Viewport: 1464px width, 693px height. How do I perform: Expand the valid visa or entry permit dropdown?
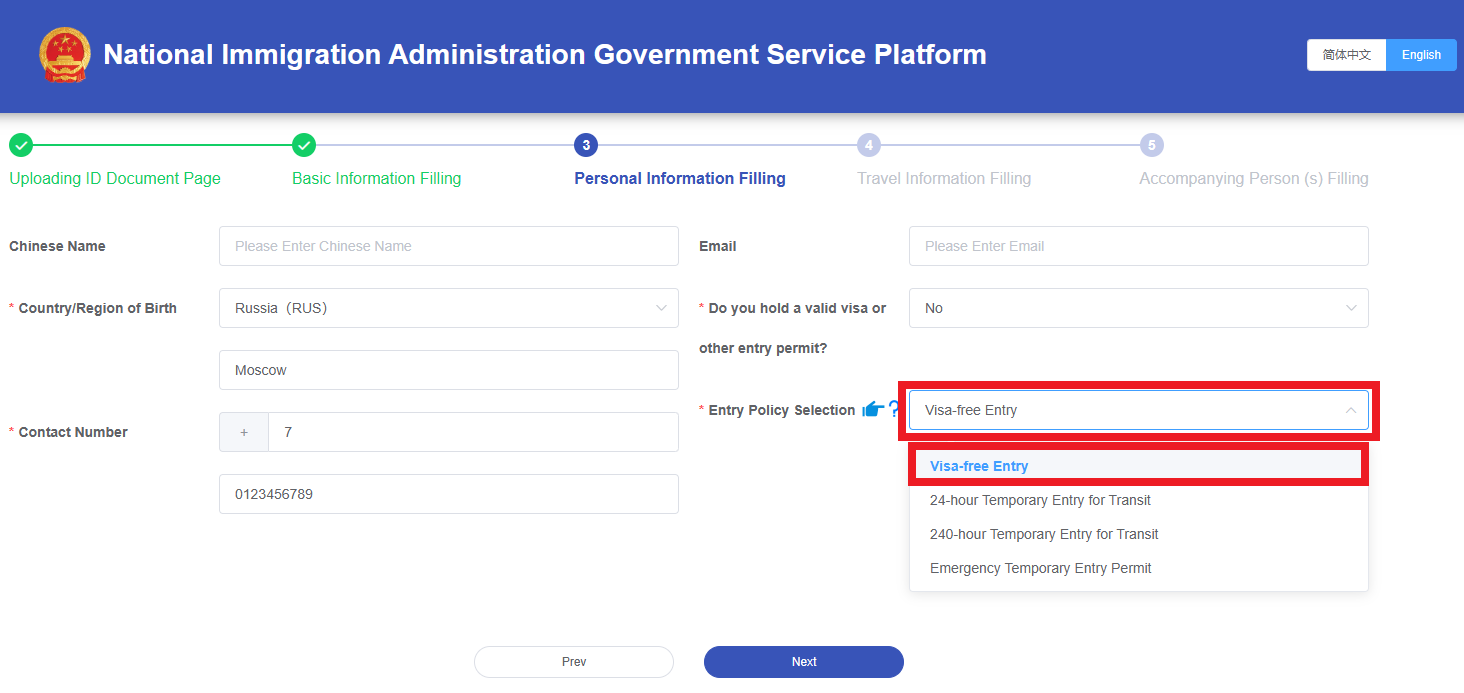(1138, 308)
